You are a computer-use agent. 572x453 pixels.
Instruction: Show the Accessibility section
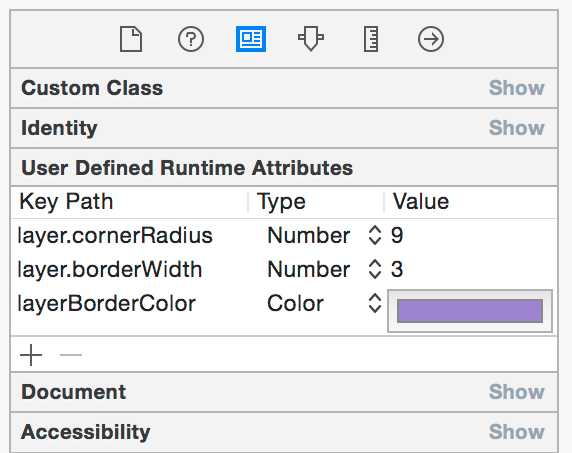[516, 432]
